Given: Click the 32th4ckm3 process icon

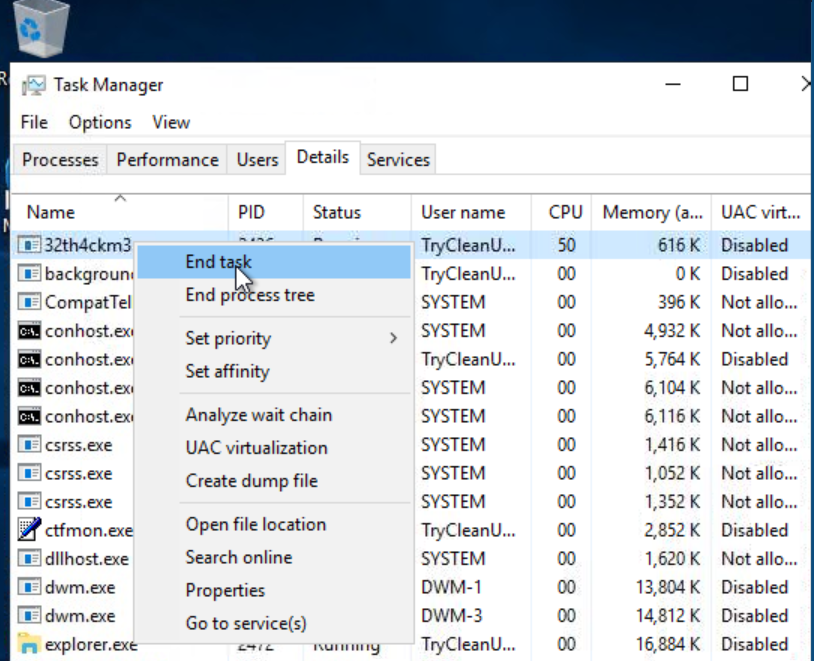Looking at the screenshot, I should (x=29, y=245).
